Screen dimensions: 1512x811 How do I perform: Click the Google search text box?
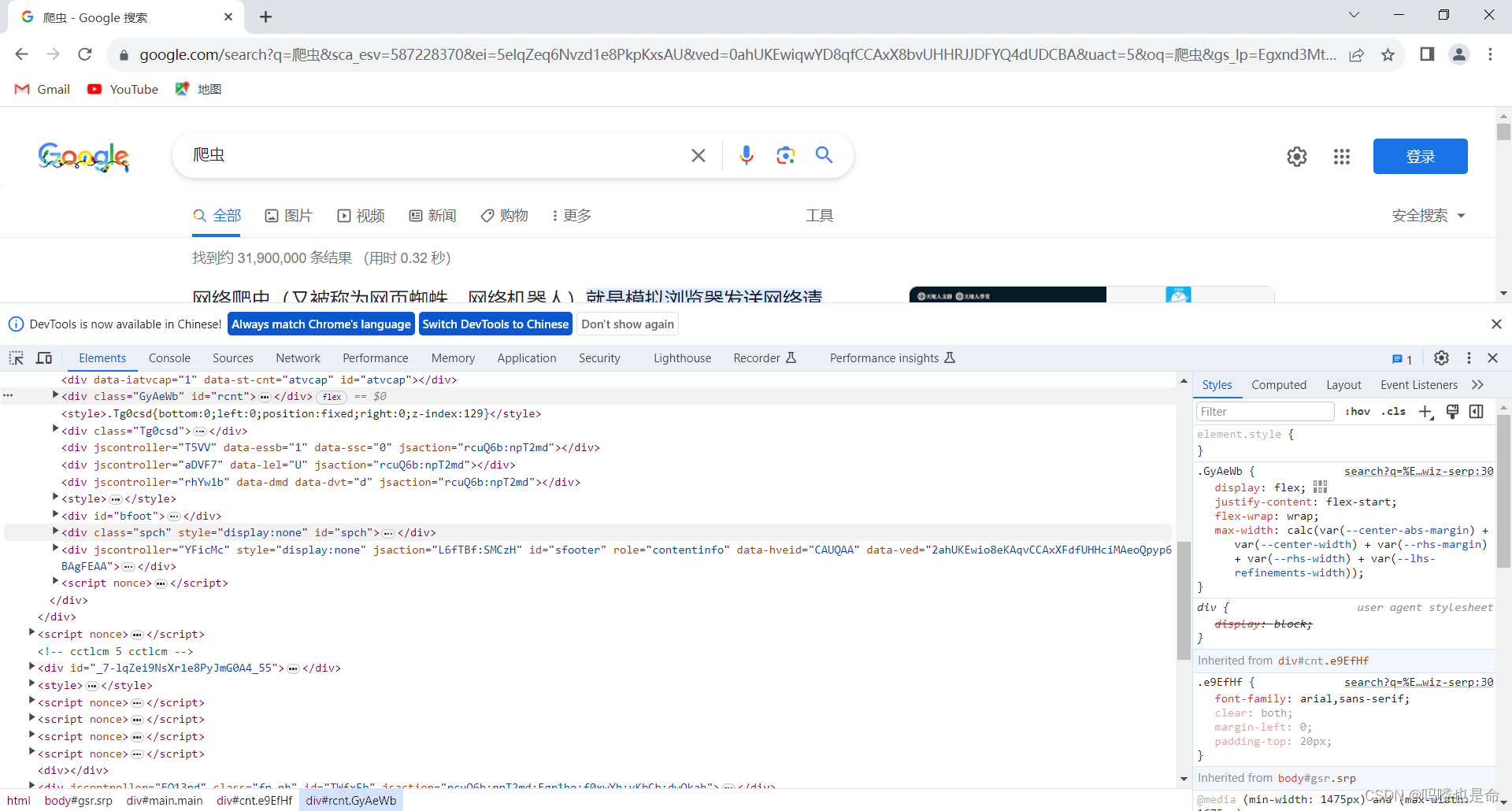pos(437,155)
